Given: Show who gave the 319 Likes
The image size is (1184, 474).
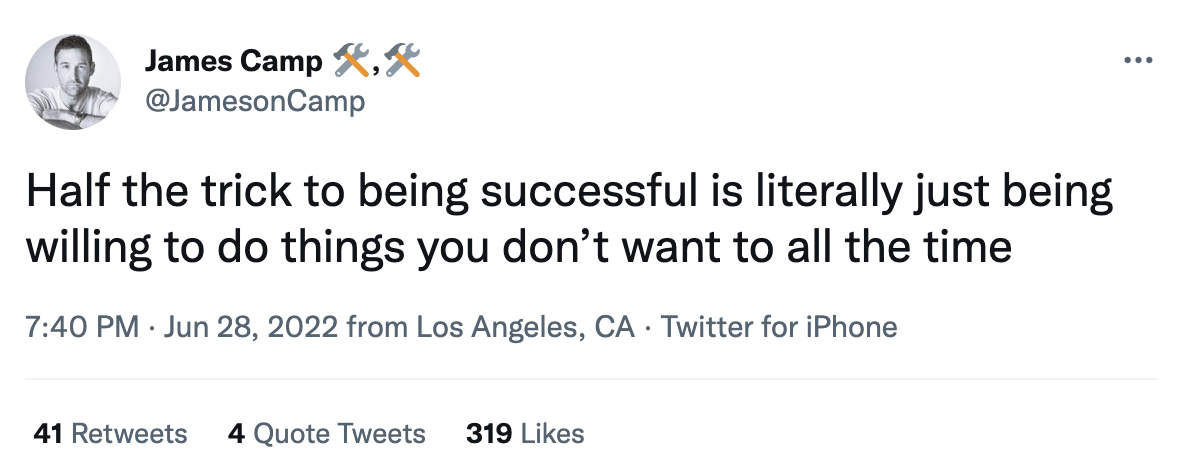Looking at the screenshot, I should 525,433.
